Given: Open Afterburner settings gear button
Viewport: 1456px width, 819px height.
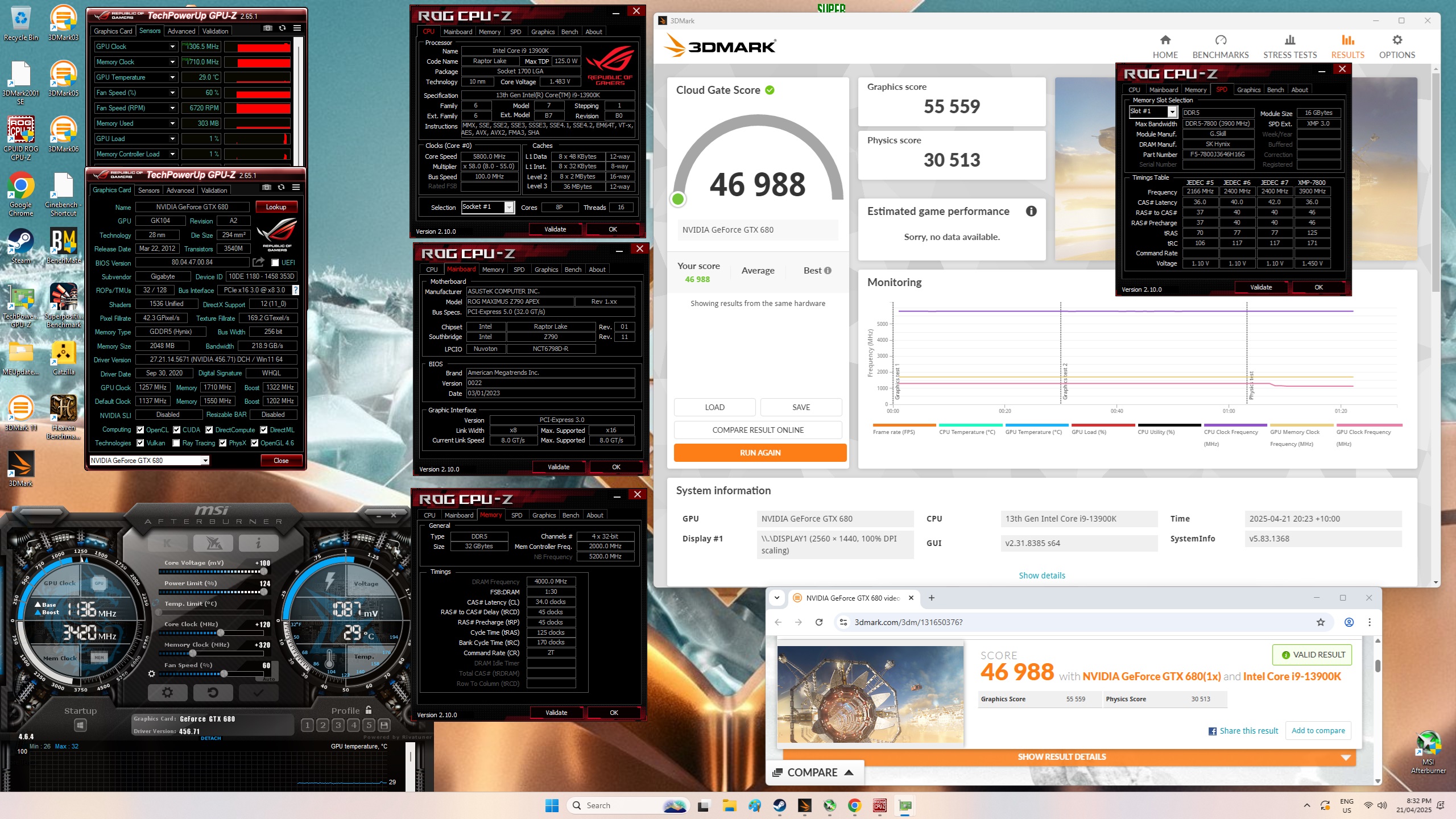Looking at the screenshot, I should [167, 692].
